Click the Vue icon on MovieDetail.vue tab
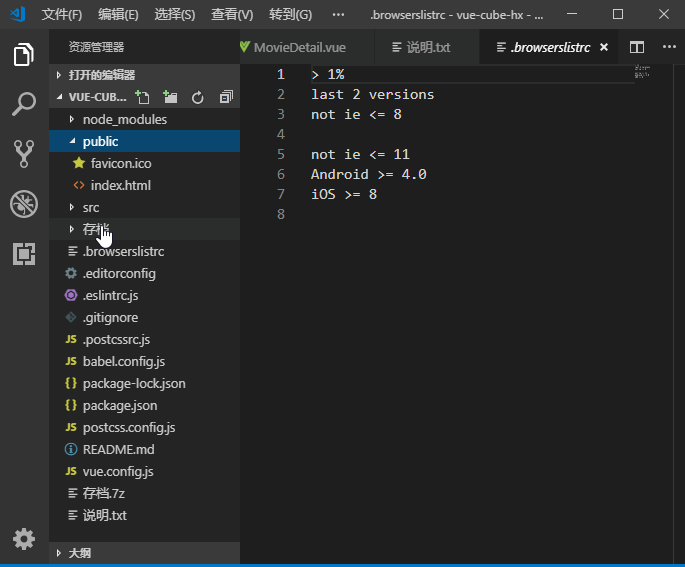685x567 pixels. 245,47
